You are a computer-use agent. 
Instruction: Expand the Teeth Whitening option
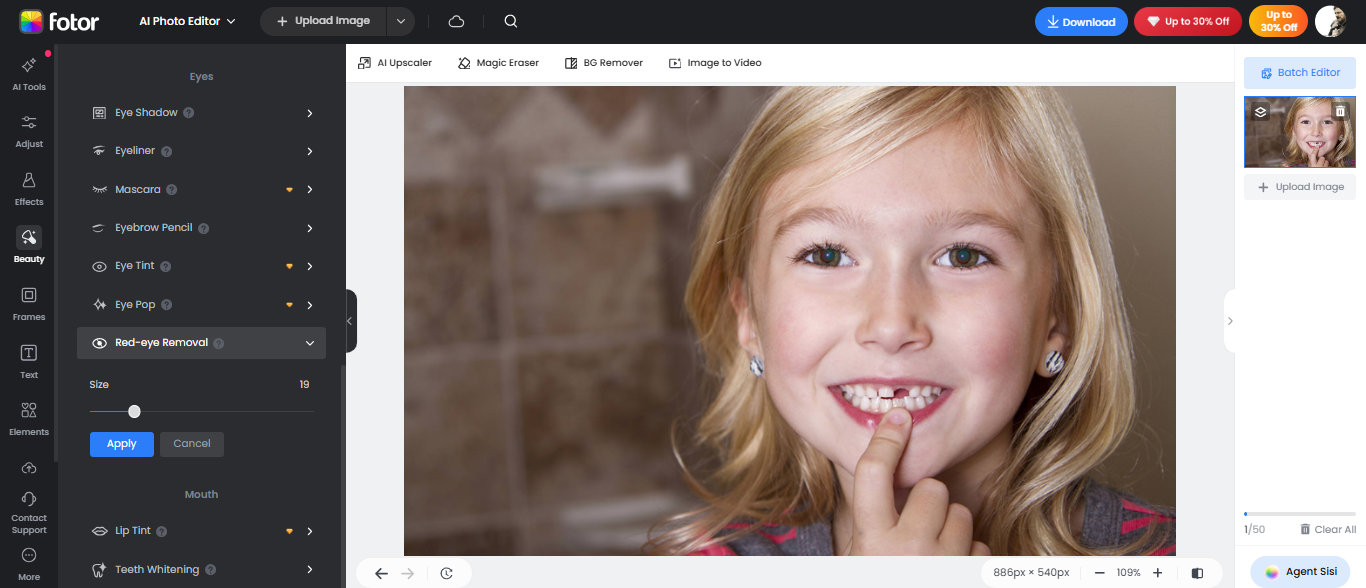tap(310, 570)
